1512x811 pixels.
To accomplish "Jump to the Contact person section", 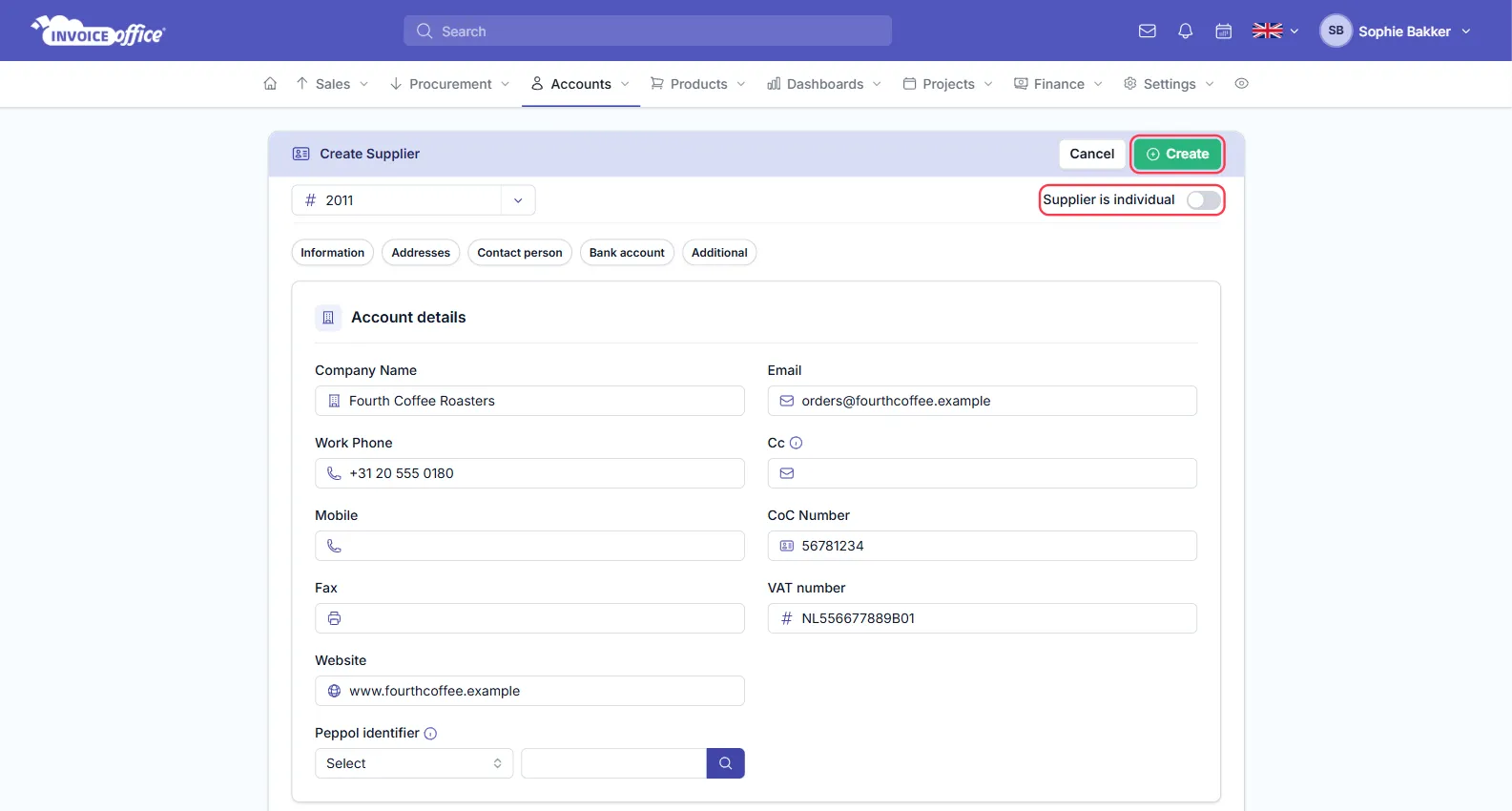I will tap(520, 253).
